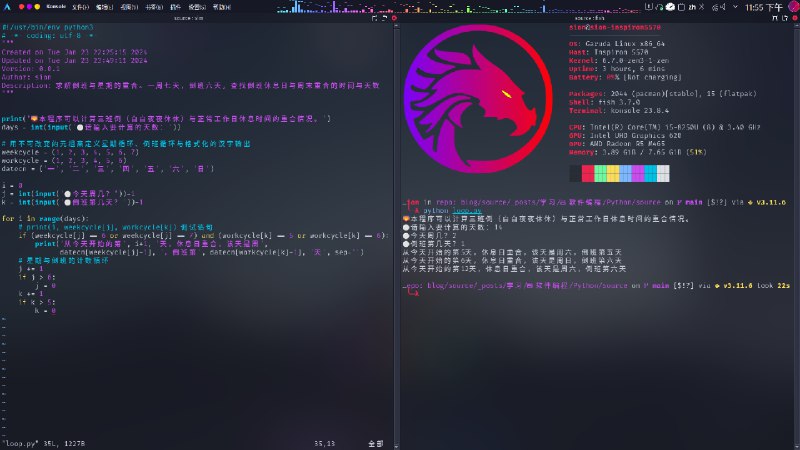The image size is (800, 450).
Task: Click the red window close dot
Action: (21, 7)
